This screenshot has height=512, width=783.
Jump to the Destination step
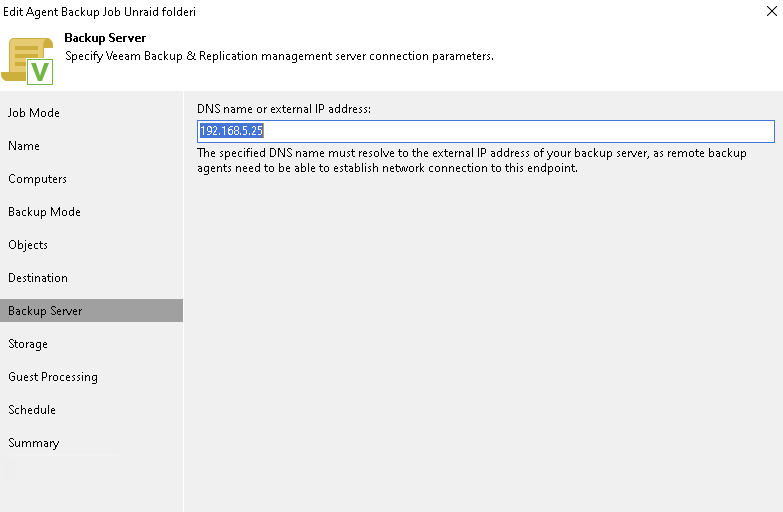[x=37, y=278]
